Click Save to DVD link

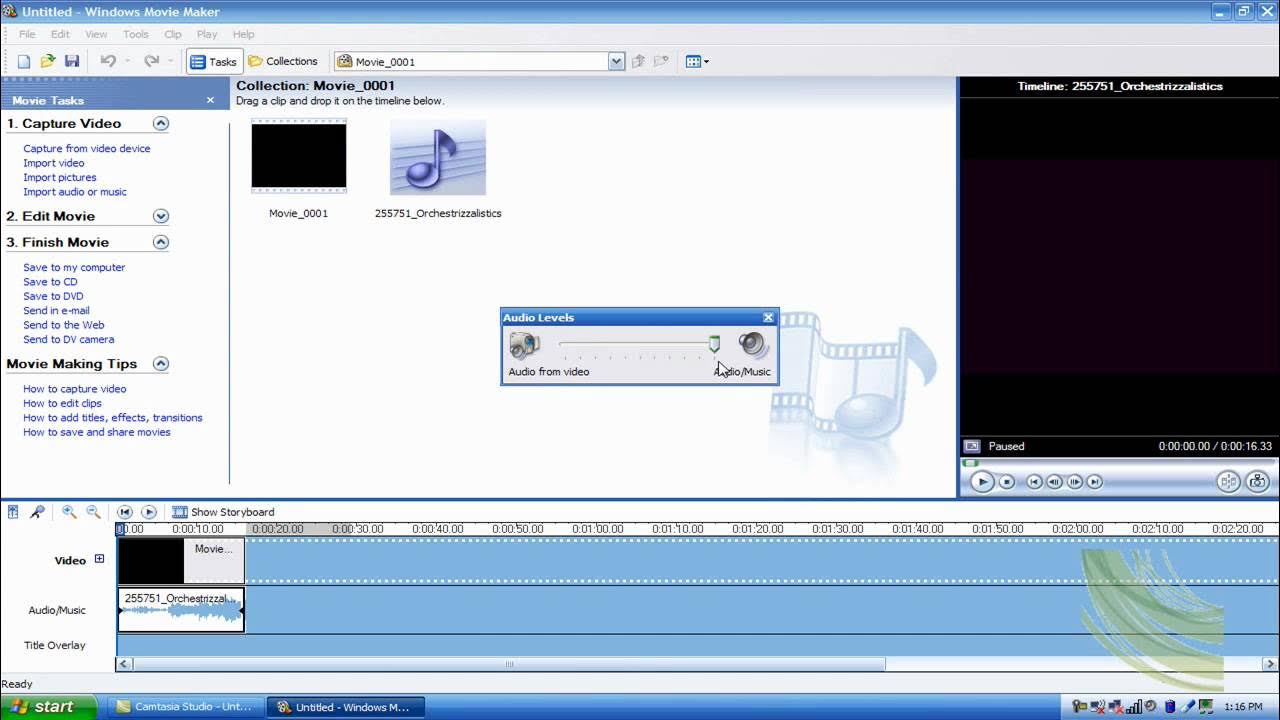pyautogui.click(x=53, y=296)
